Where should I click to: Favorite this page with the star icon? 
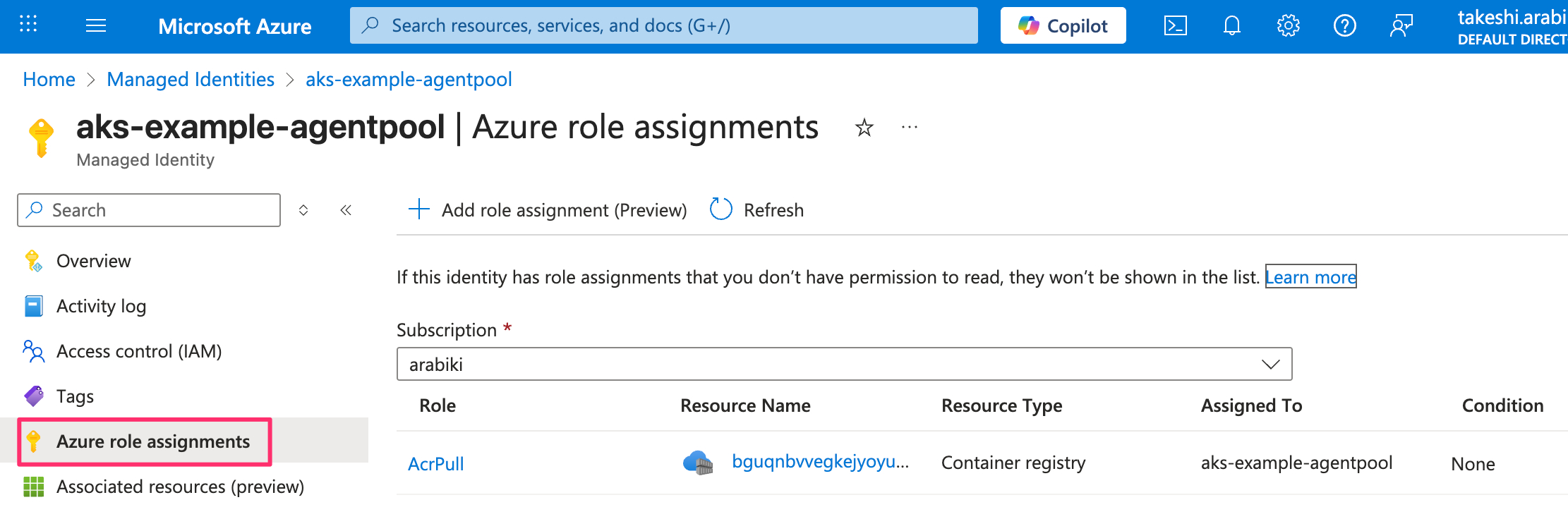click(x=864, y=128)
